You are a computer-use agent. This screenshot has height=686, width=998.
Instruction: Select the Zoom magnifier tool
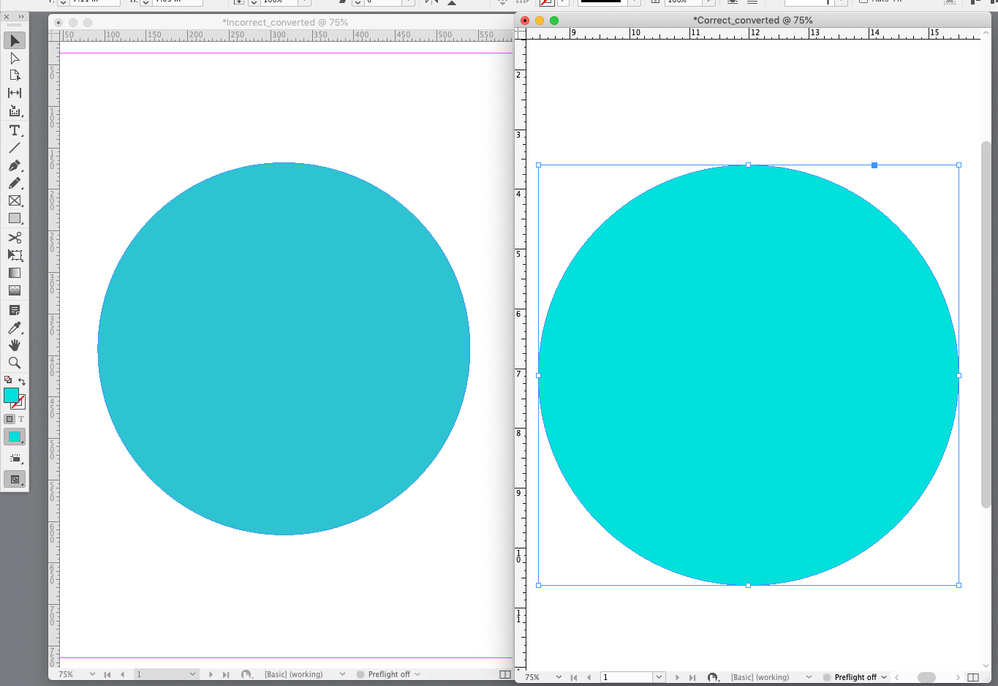15,363
